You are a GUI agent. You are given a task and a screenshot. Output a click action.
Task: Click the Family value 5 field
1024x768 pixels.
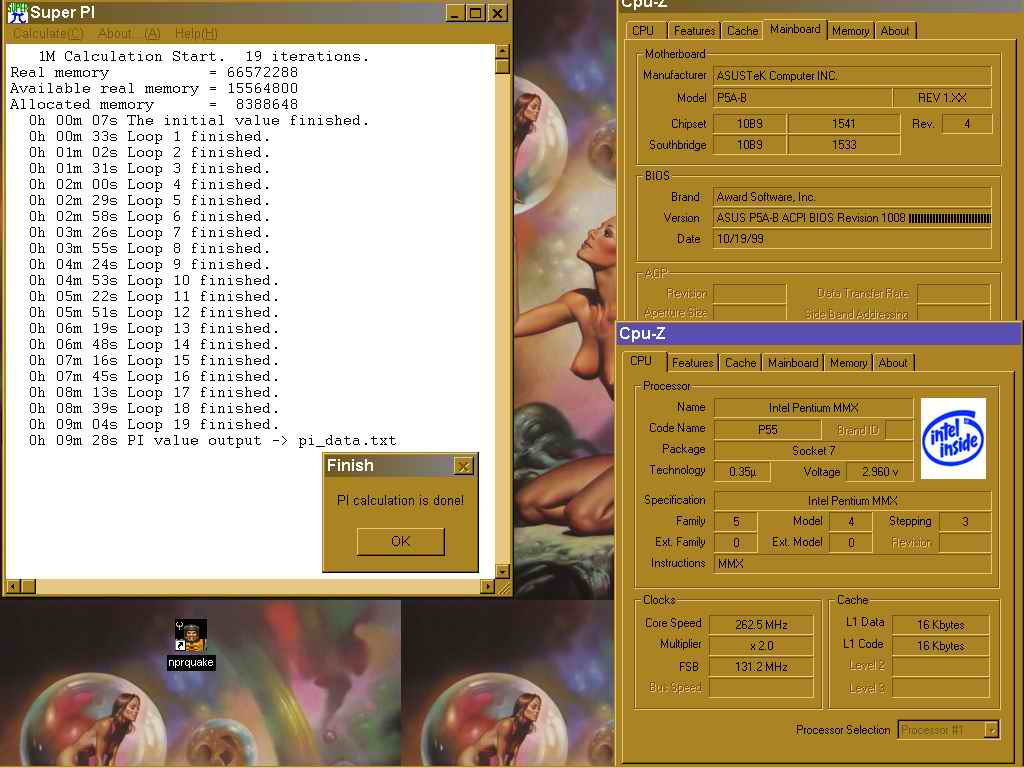[x=736, y=521]
